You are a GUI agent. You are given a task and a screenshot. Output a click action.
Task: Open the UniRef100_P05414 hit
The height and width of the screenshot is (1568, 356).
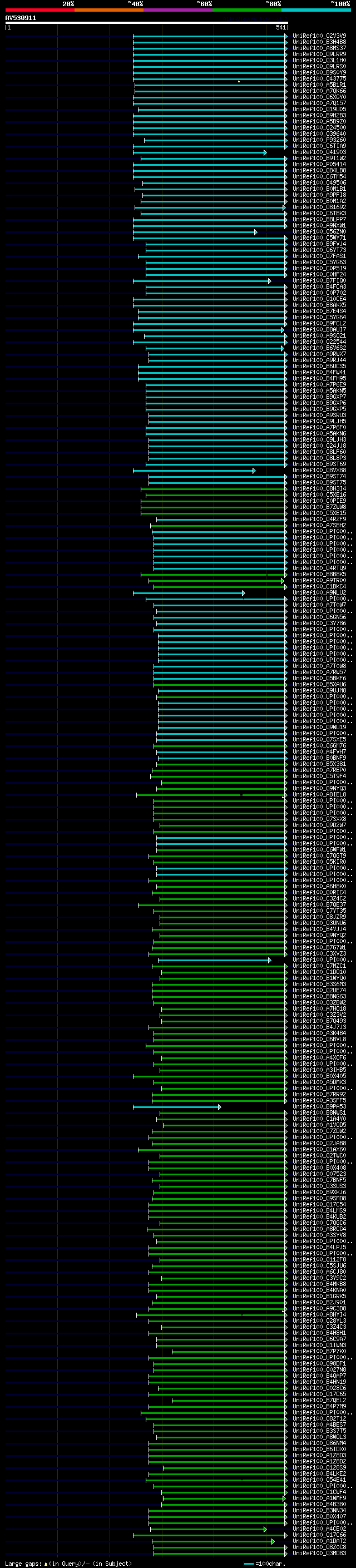tap(319, 164)
